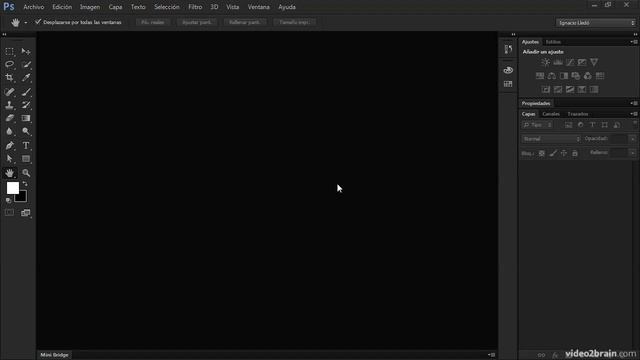The width and height of the screenshot is (640, 360).
Task: Select the Spot Healing Brush tool
Action: (9, 92)
